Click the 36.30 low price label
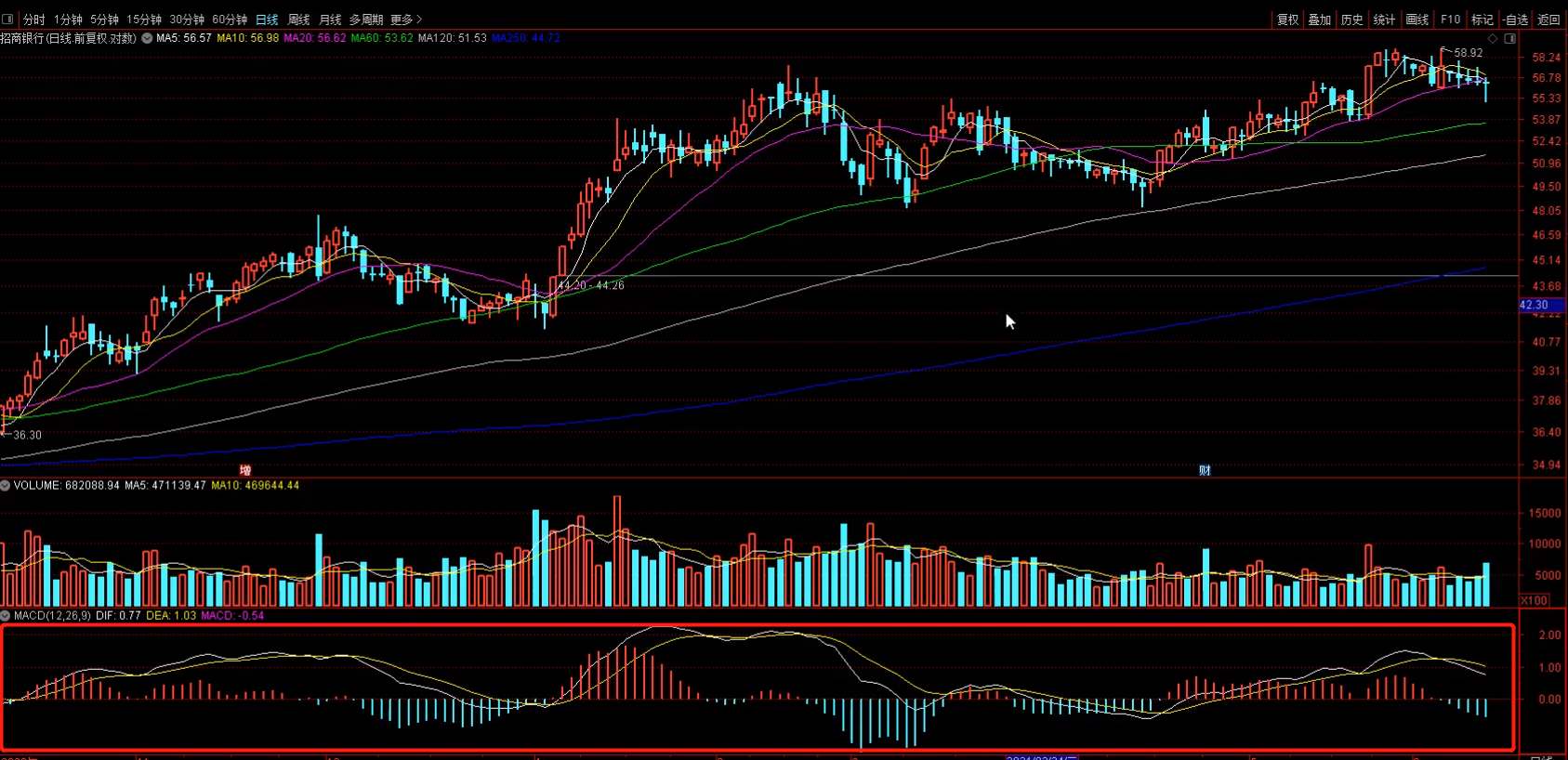The image size is (1568, 760). (27, 435)
